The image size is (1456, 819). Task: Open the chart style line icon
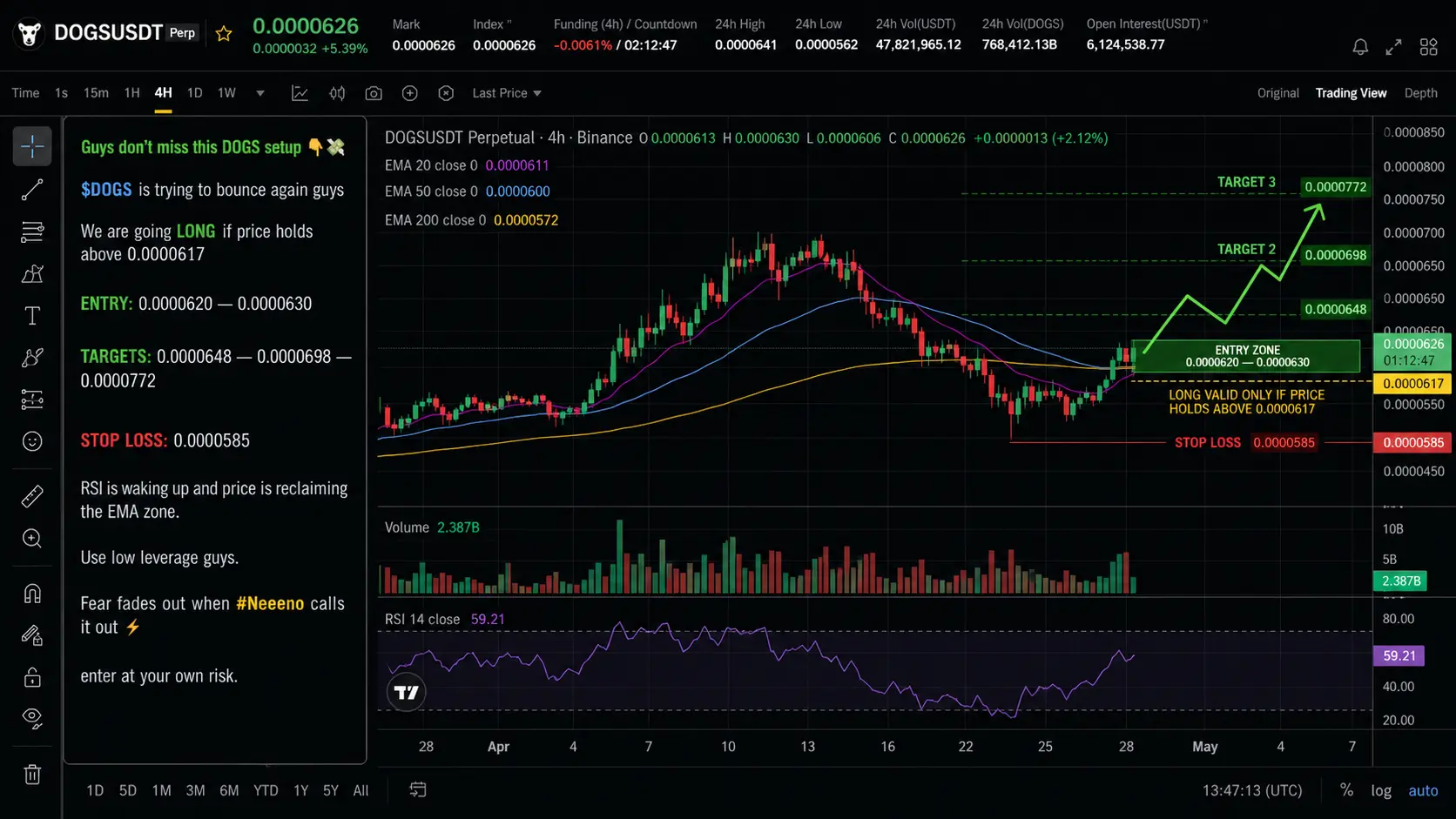pyautogui.click(x=300, y=93)
